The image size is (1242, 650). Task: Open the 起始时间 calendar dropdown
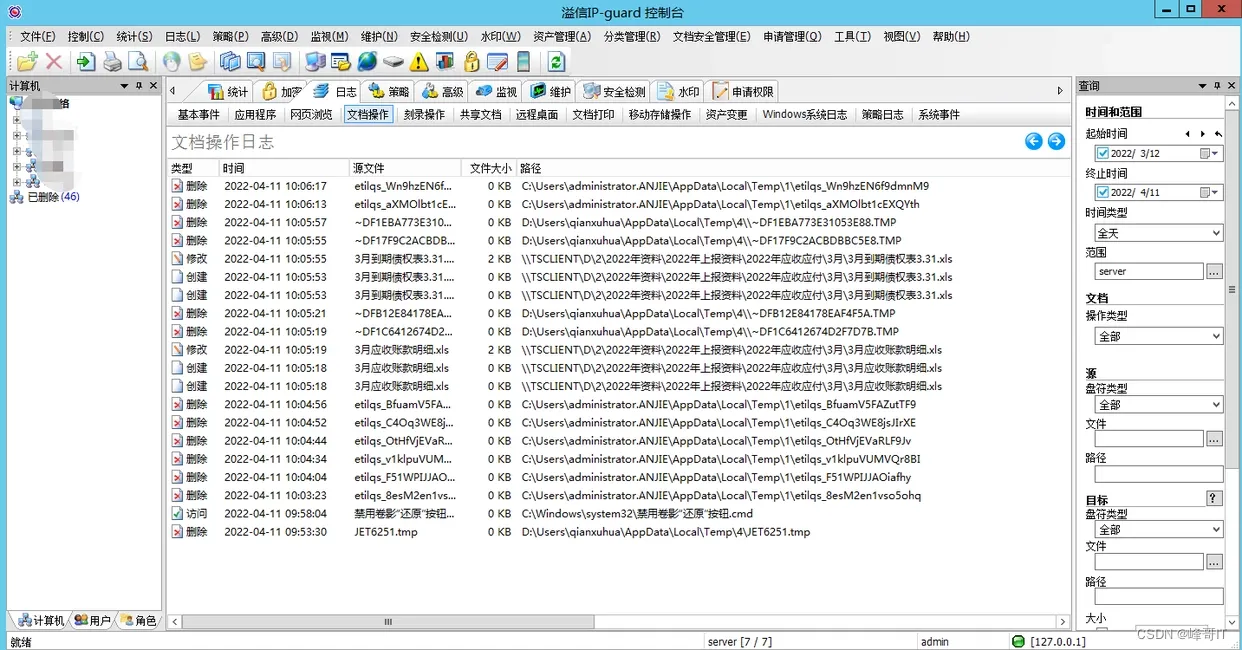(x=1209, y=154)
